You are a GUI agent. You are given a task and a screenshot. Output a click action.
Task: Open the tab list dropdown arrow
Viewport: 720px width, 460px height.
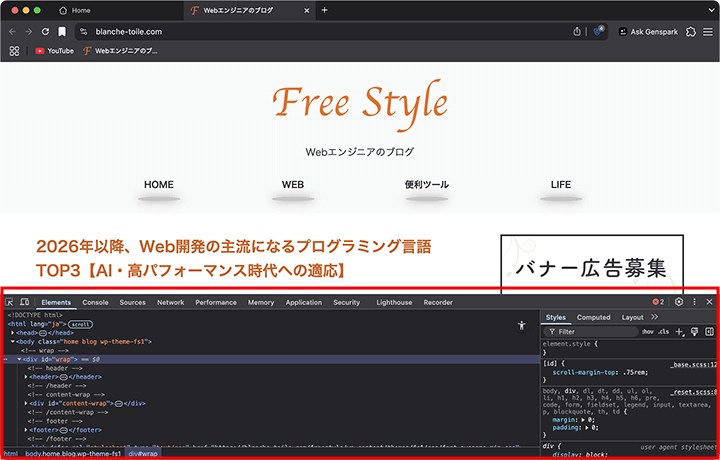tap(711, 10)
